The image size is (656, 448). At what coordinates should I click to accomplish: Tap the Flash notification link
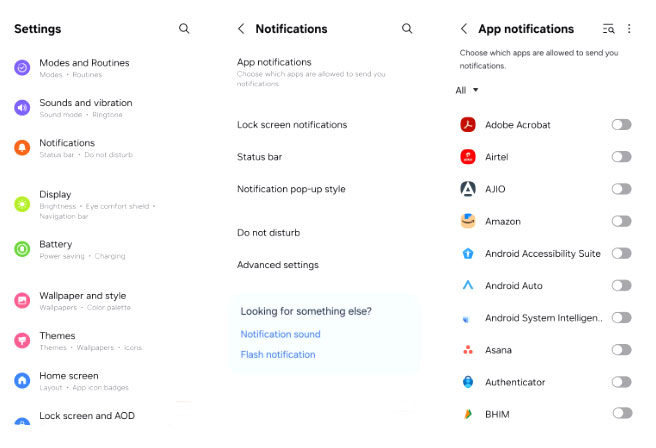click(278, 355)
